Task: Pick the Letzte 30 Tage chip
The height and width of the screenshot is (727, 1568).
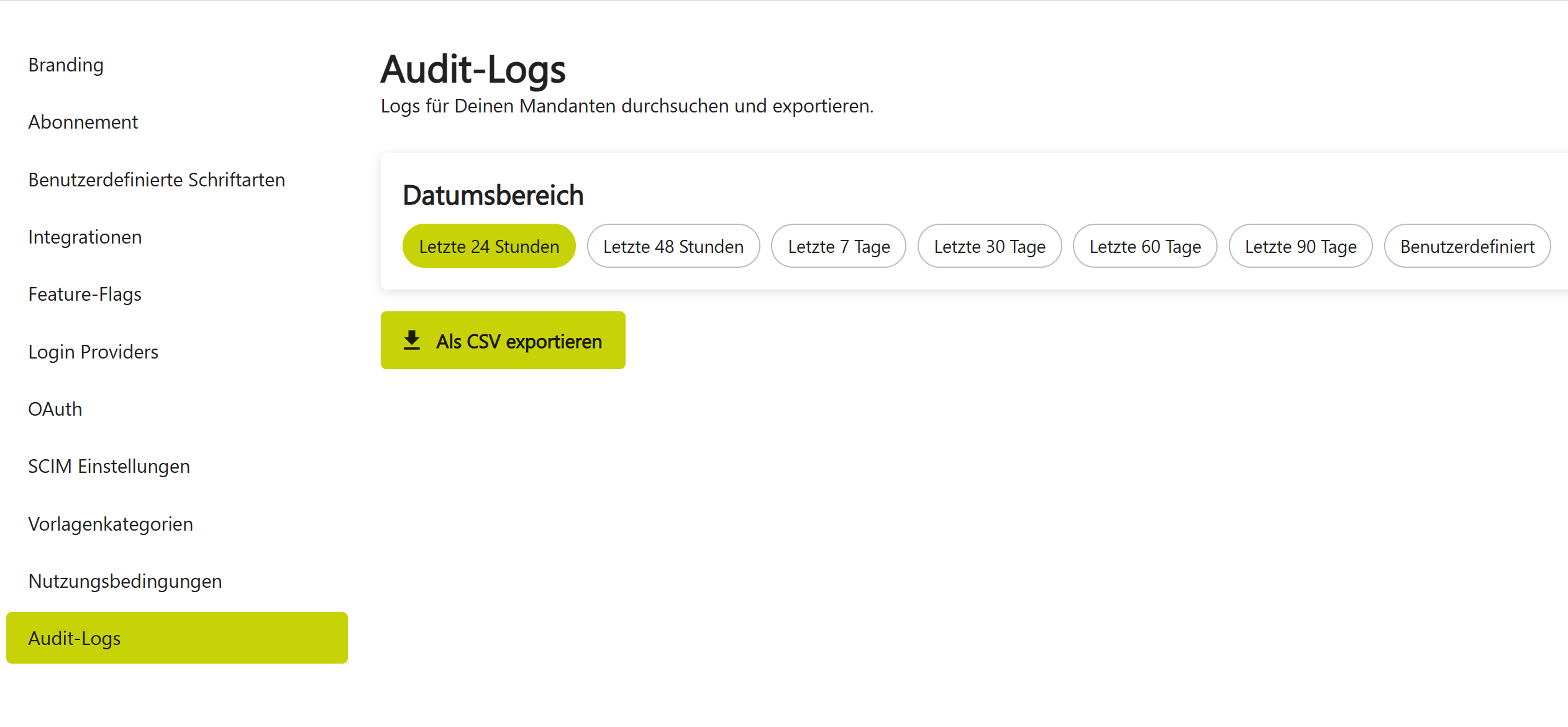Action: (x=989, y=247)
